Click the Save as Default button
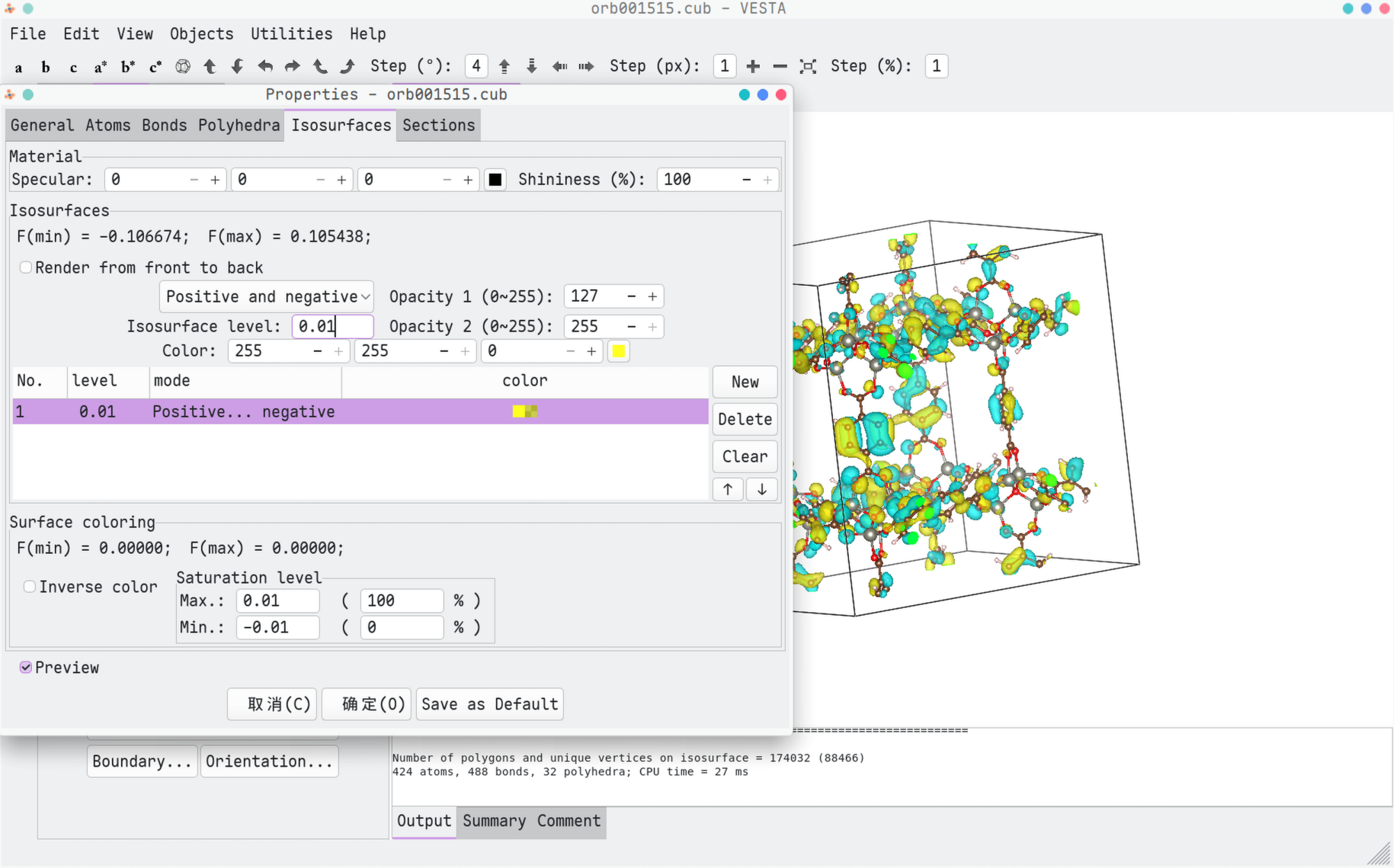Image resolution: width=1394 pixels, height=868 pixels. [489, 704]
